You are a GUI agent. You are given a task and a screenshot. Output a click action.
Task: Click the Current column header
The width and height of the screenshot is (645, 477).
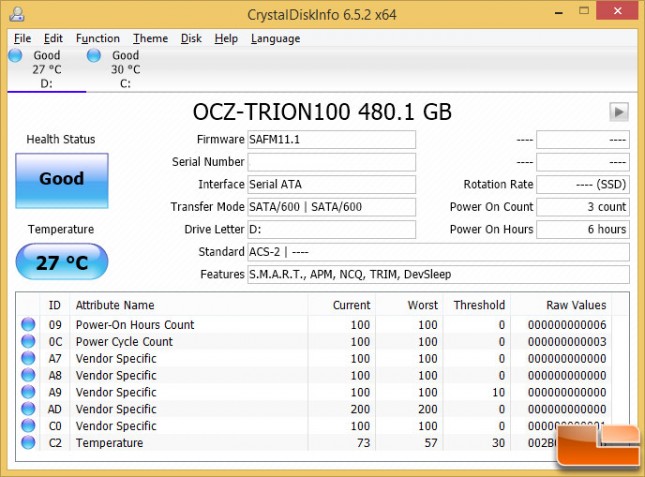[341, 305]
